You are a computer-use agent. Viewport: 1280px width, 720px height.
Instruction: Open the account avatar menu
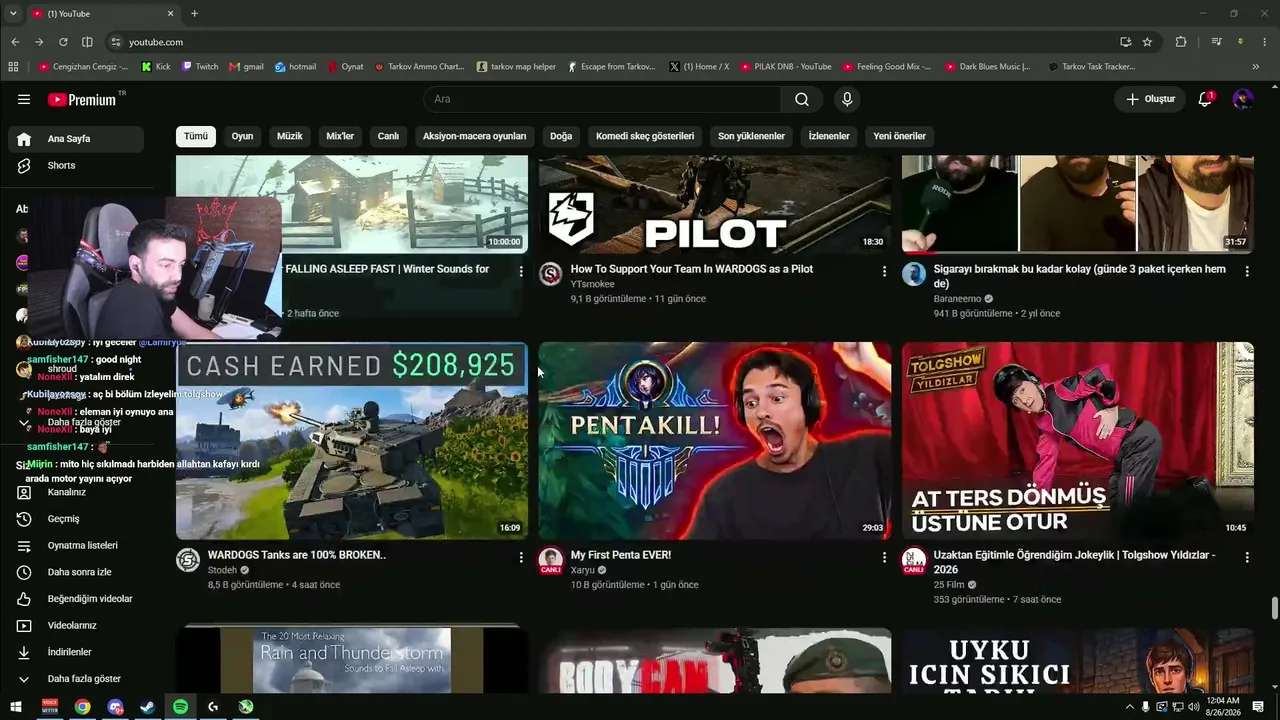point(1243,99)
